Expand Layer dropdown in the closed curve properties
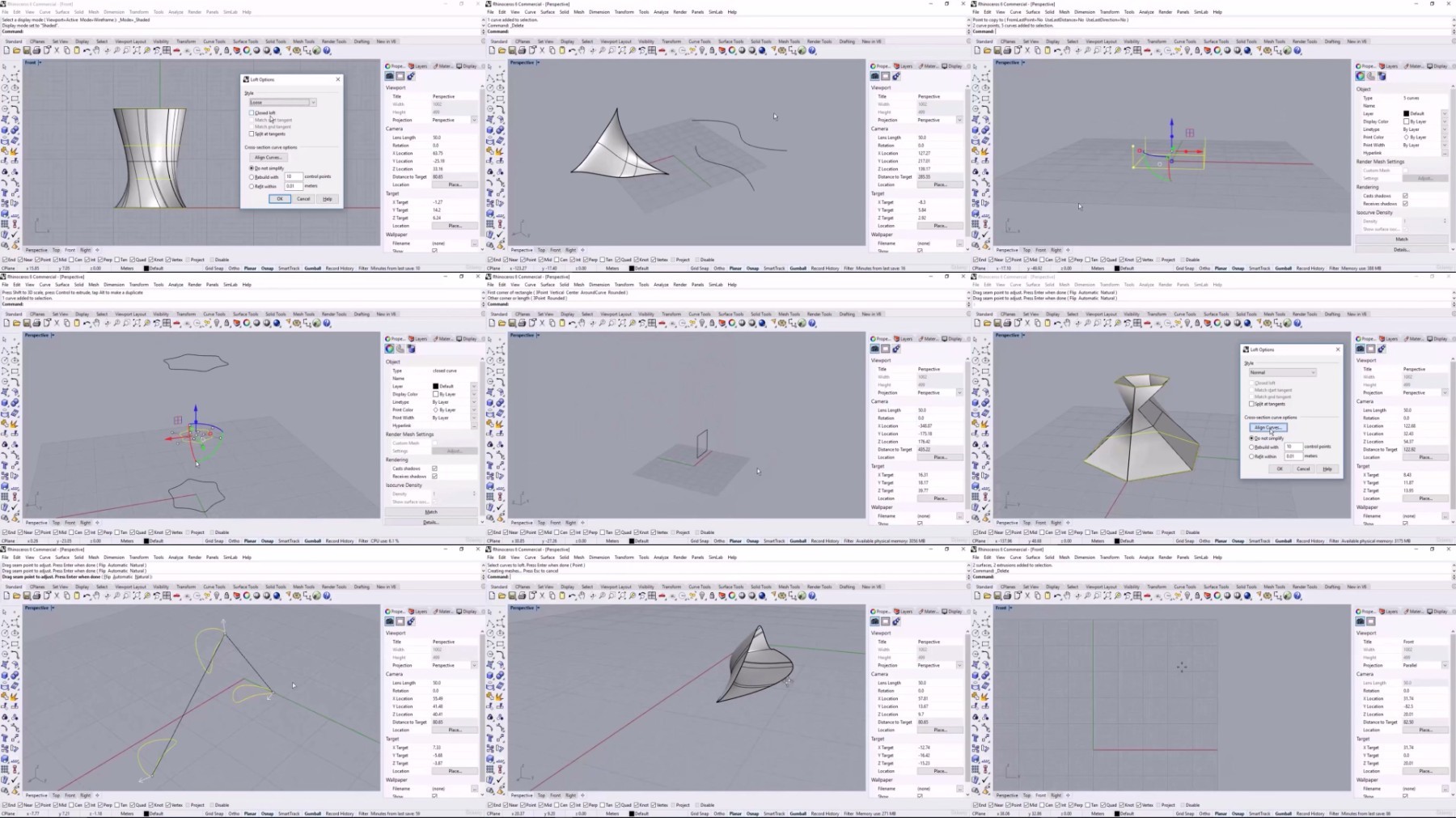The width and height of the screenshot is (1456, 818). (x=473, y=386)
